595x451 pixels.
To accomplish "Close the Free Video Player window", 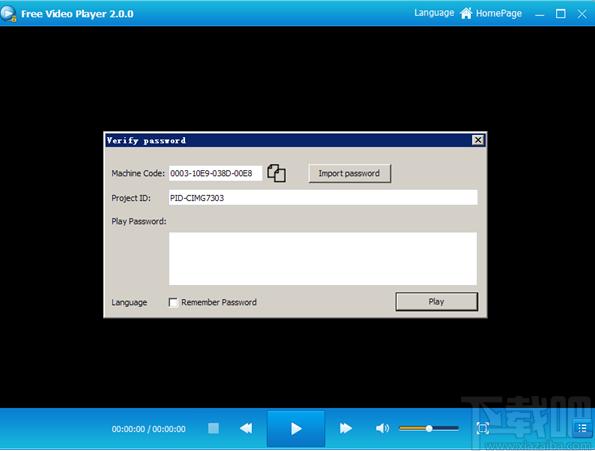I will point(582,14).
